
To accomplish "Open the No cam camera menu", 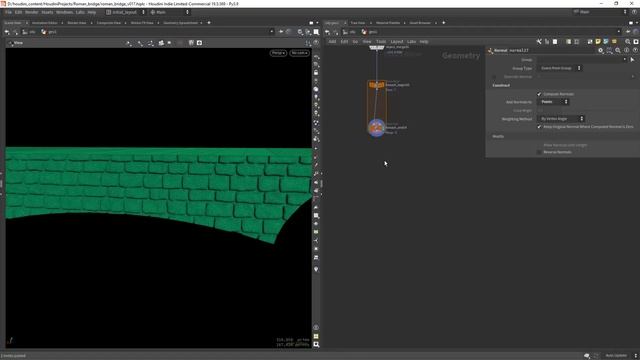I will point(299,53).
